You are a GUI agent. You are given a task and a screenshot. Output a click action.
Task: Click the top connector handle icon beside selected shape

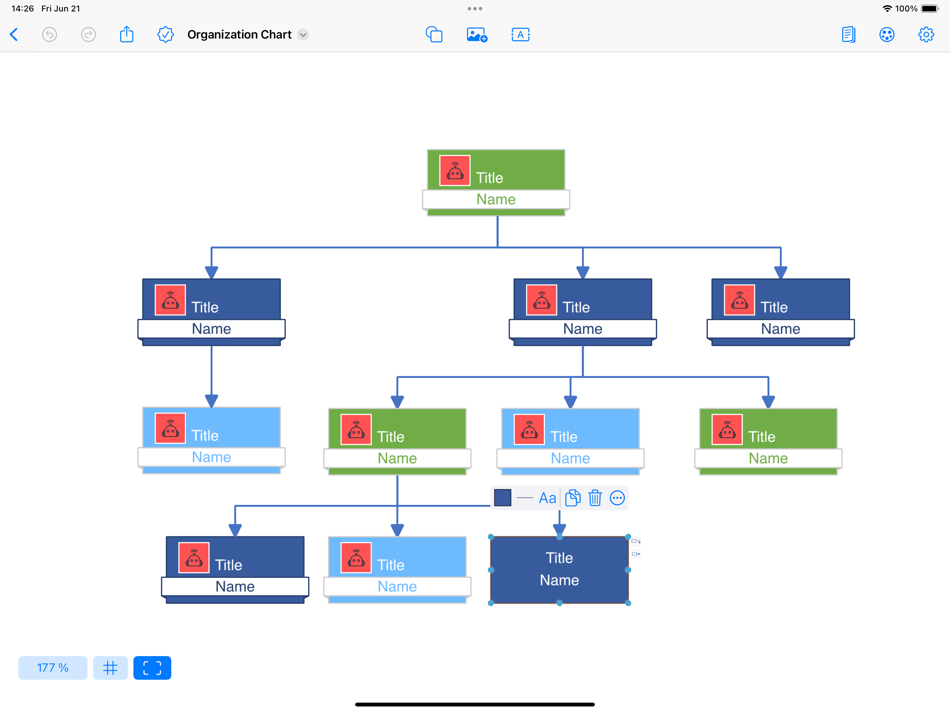pos(636,542)
